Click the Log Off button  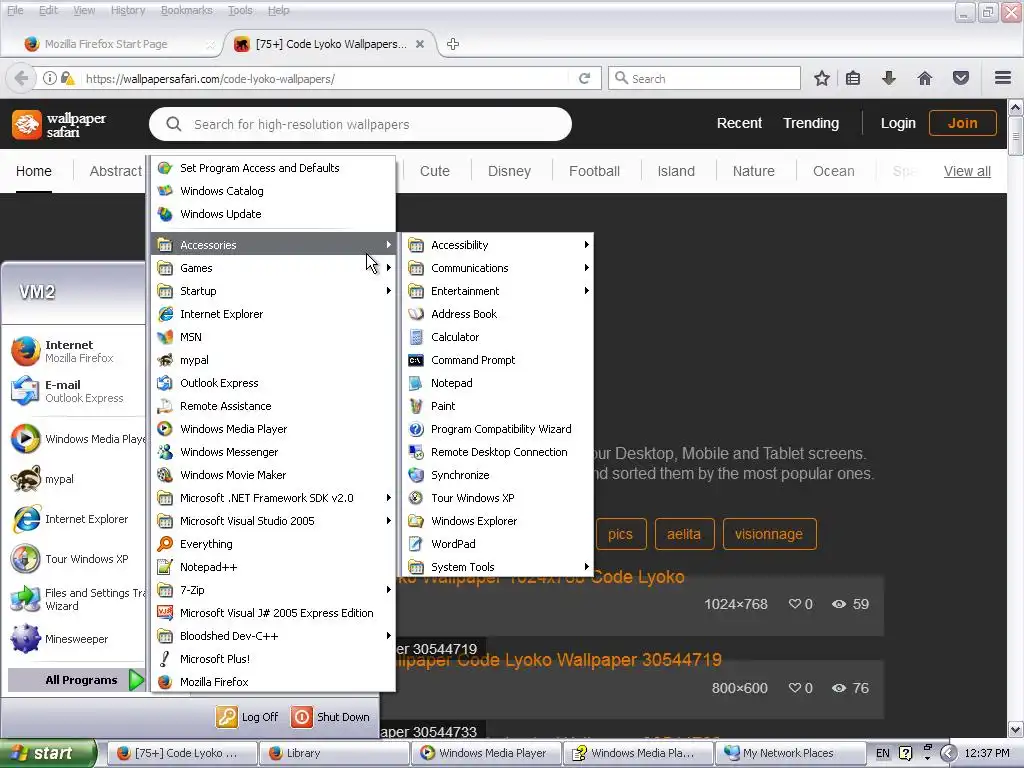(x=248, y=717)
